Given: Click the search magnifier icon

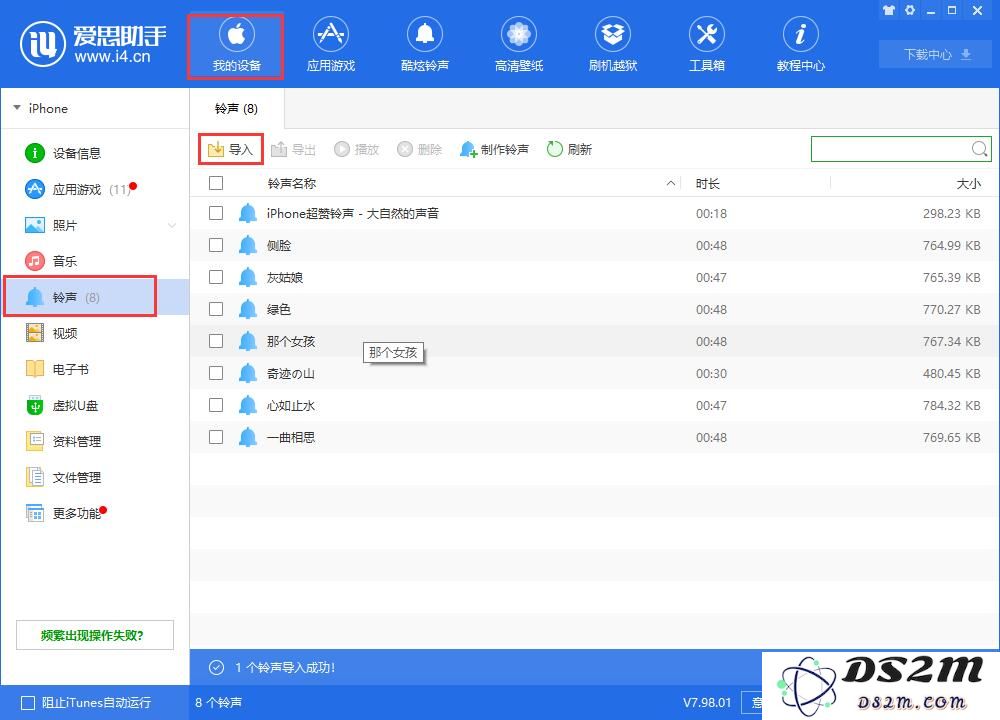Looking at the screenshot, I should coord(980,149).
